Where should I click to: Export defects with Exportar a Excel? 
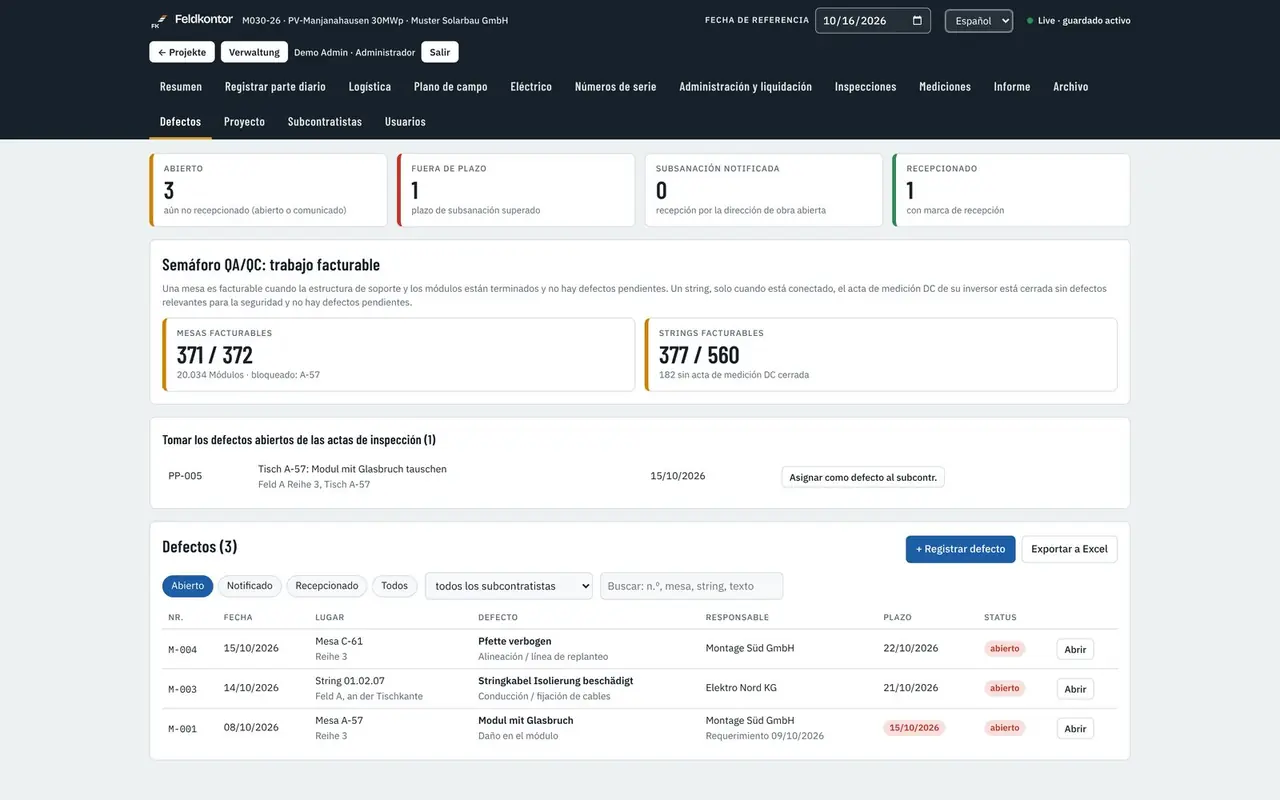[x=1070, y=549]
